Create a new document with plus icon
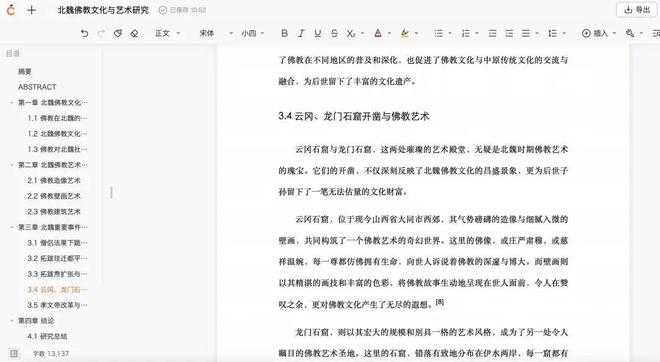Image resolution: width=660 pixels, height=362 pixels. pyautogui.click(x=32, y=10)
